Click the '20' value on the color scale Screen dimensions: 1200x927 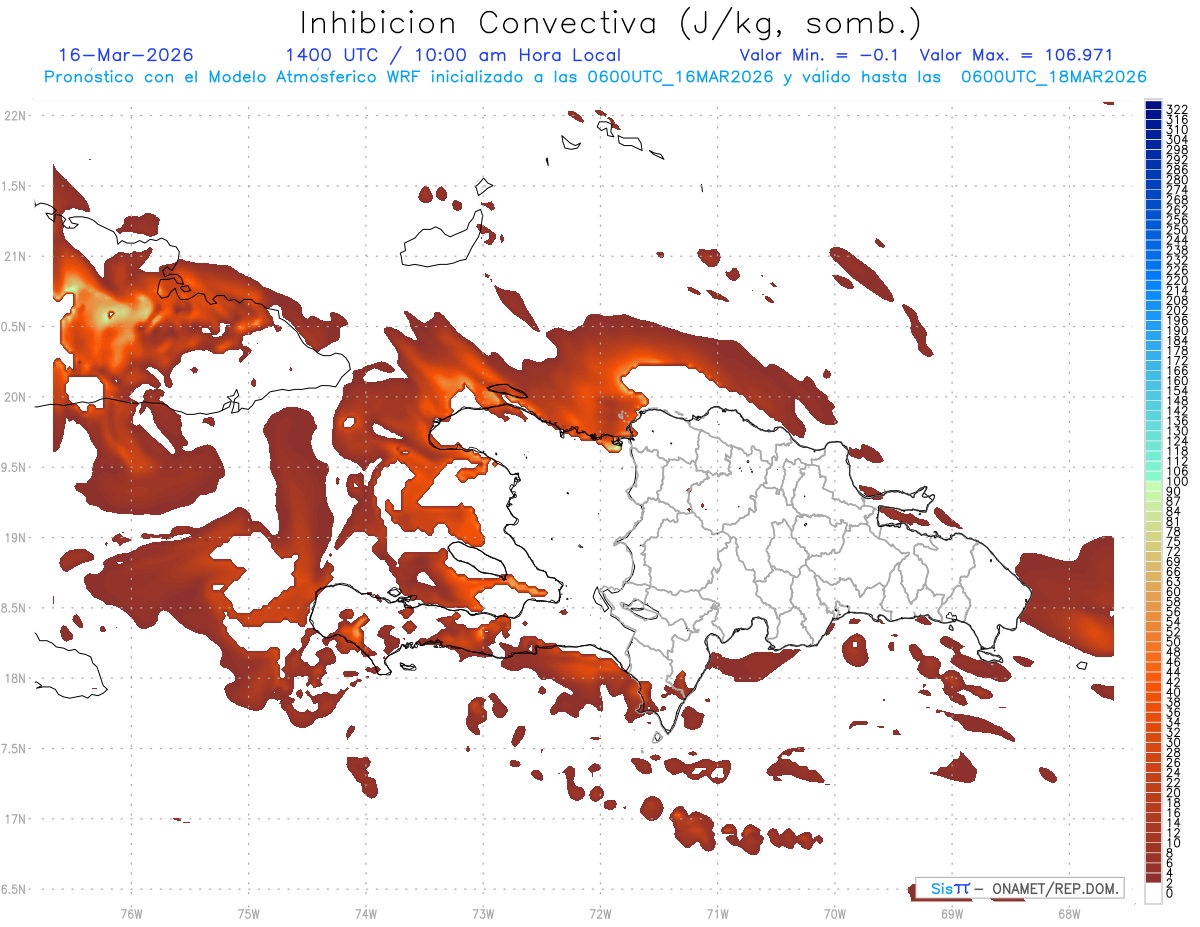pyautogui.click(x=1173, y=793)
